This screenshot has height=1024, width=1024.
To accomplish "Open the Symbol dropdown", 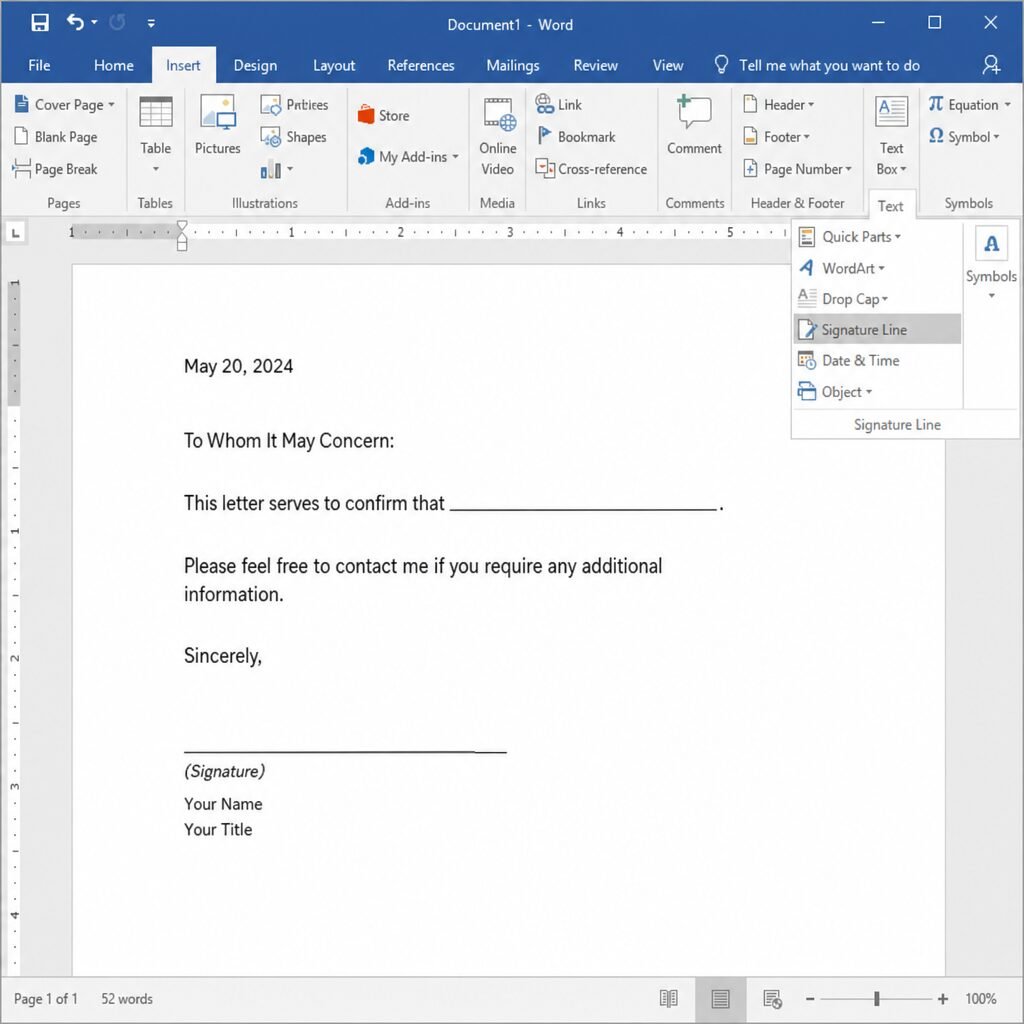I will [x=964, y=136].
